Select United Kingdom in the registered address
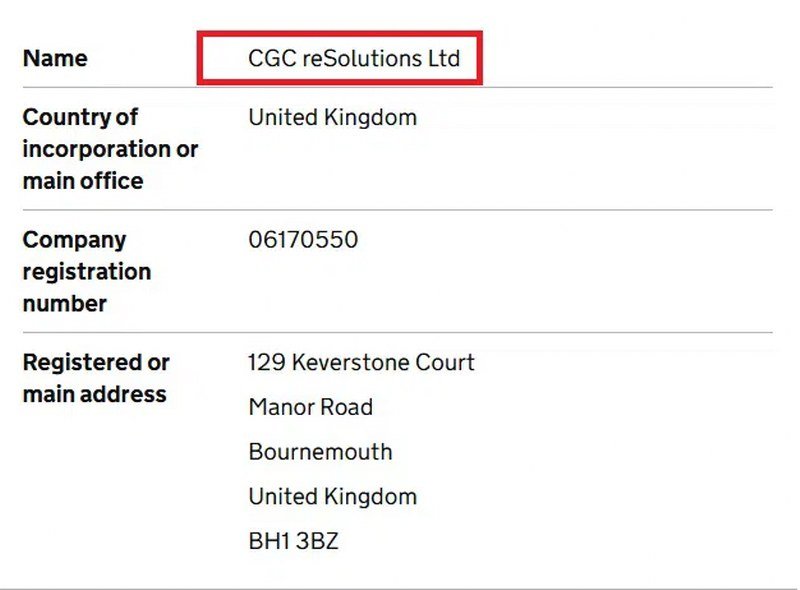This screenshot has width=800, height=590. [x=332, y=496]
